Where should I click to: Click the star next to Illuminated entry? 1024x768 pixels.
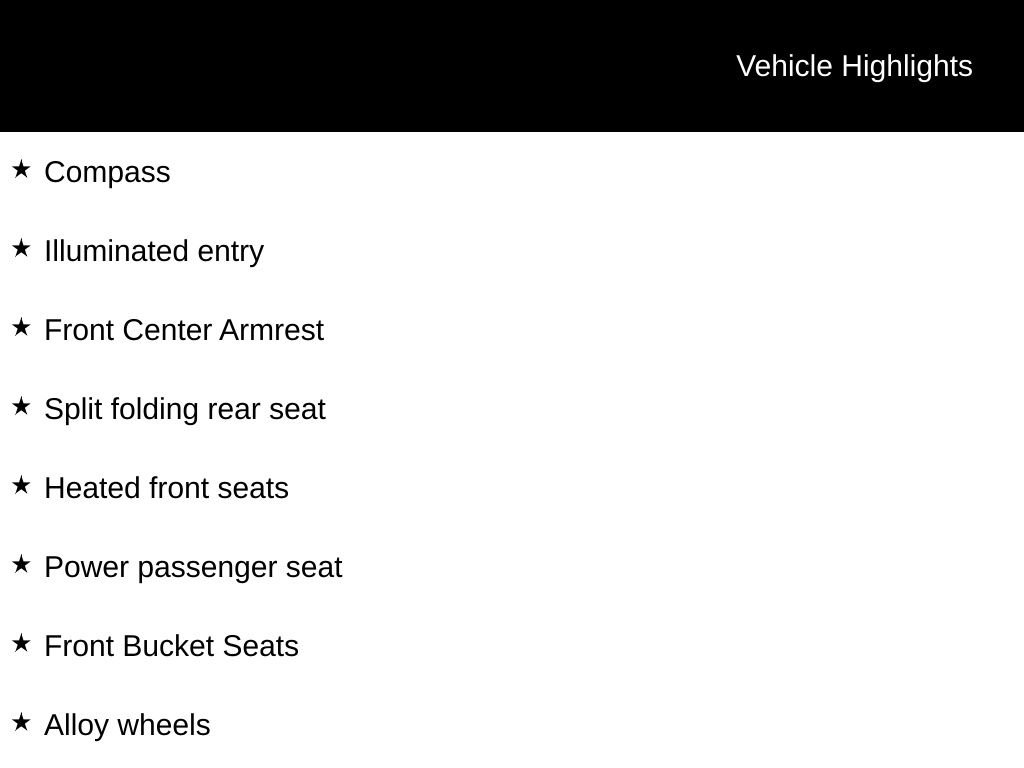(x=22, y=248)
